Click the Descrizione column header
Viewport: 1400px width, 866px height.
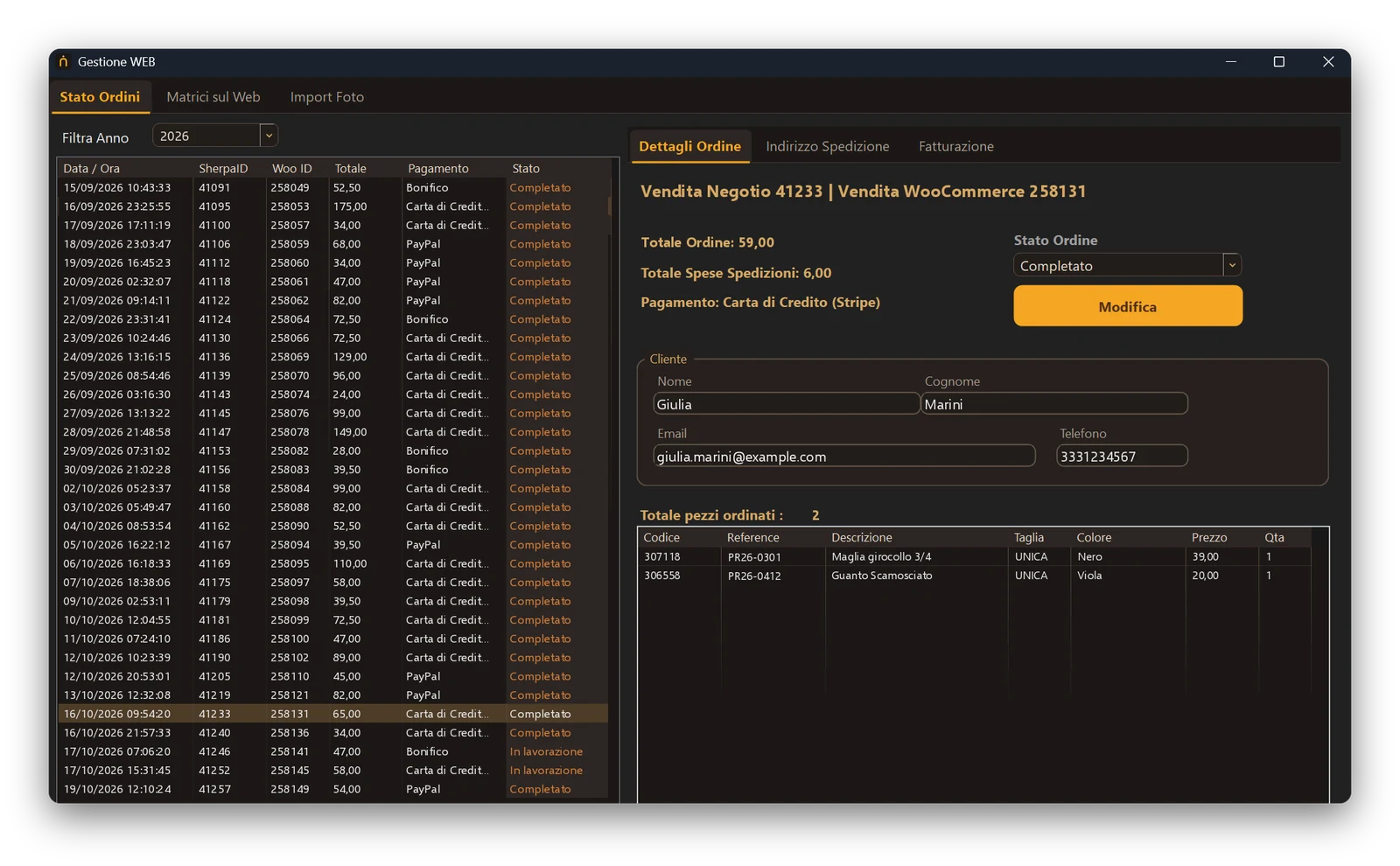[917, 537]
